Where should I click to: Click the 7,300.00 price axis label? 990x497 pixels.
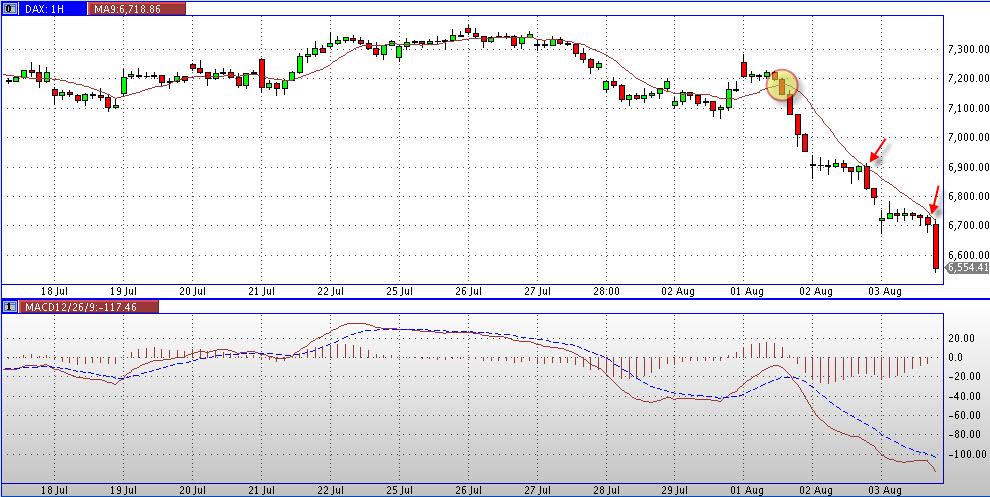click(968, 49)
